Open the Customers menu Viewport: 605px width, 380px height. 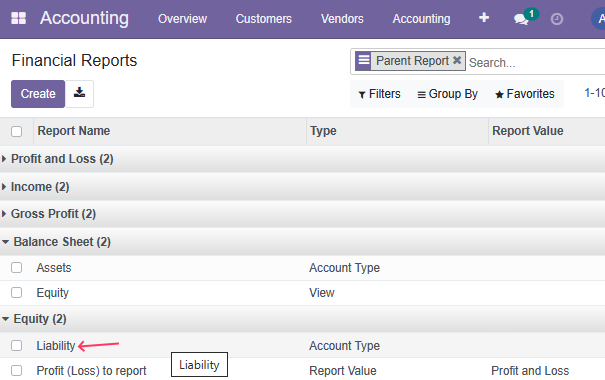[x=264, y=19]
